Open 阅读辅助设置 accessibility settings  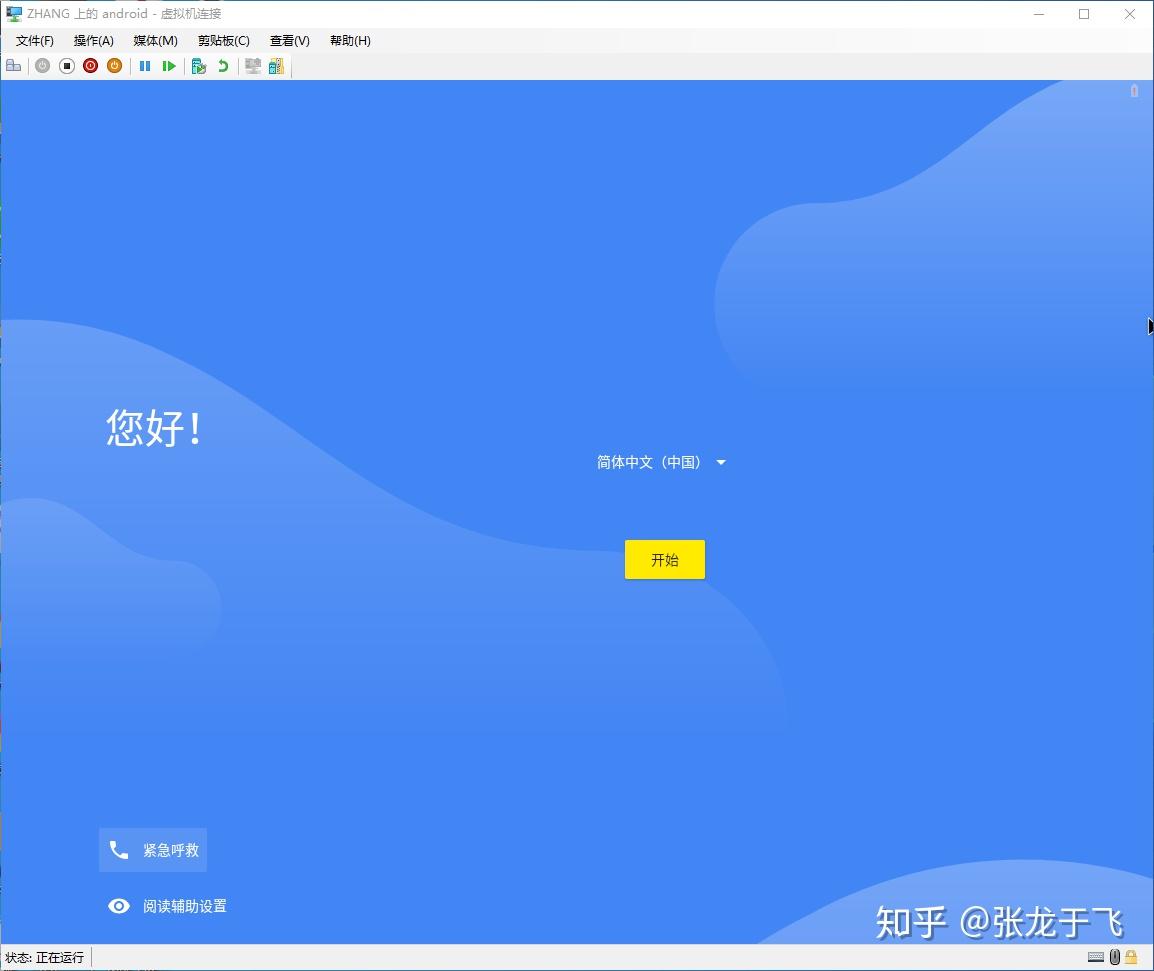tap(167, 906)
